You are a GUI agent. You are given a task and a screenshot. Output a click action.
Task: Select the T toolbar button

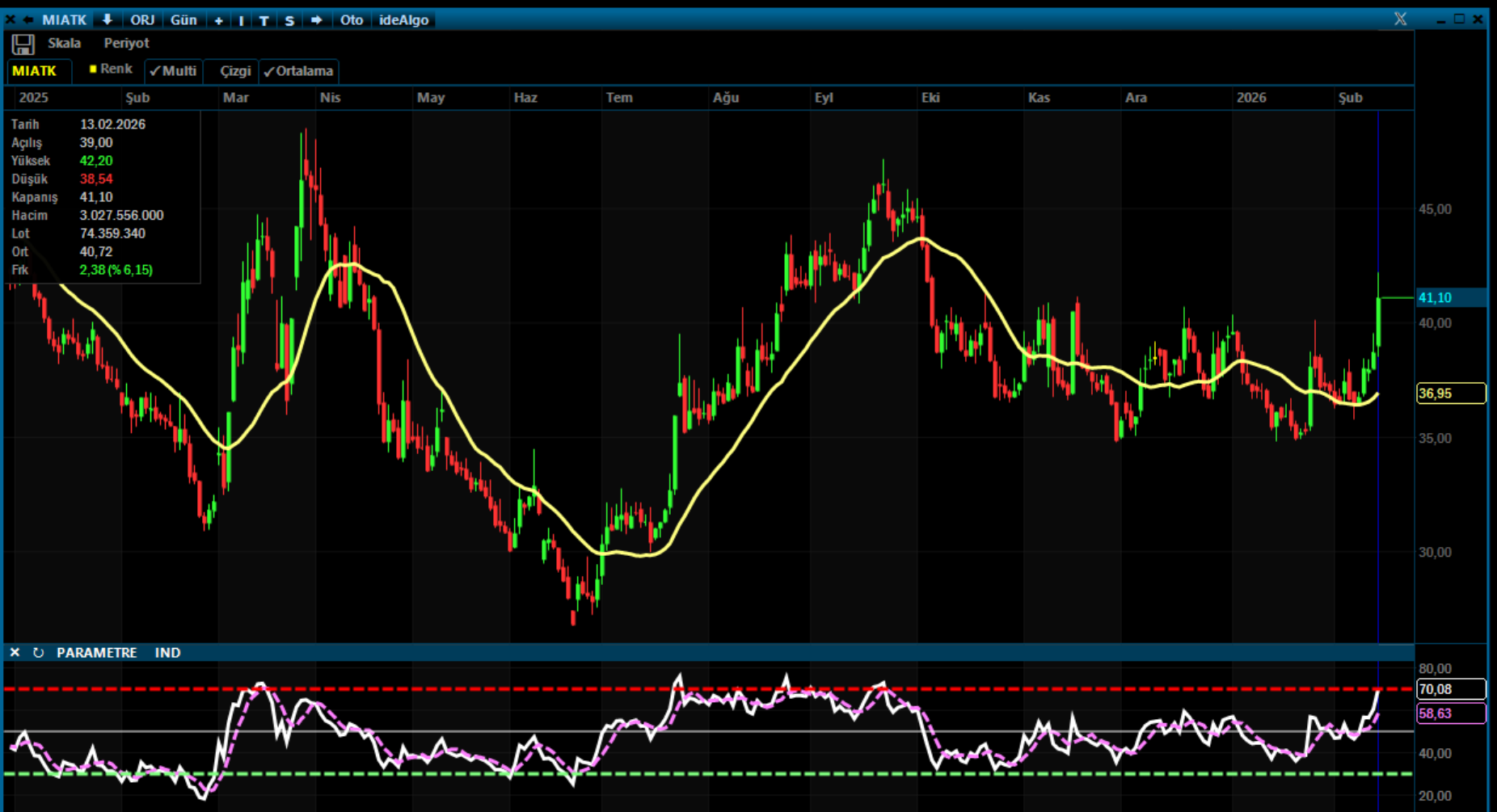coord(264,20)
